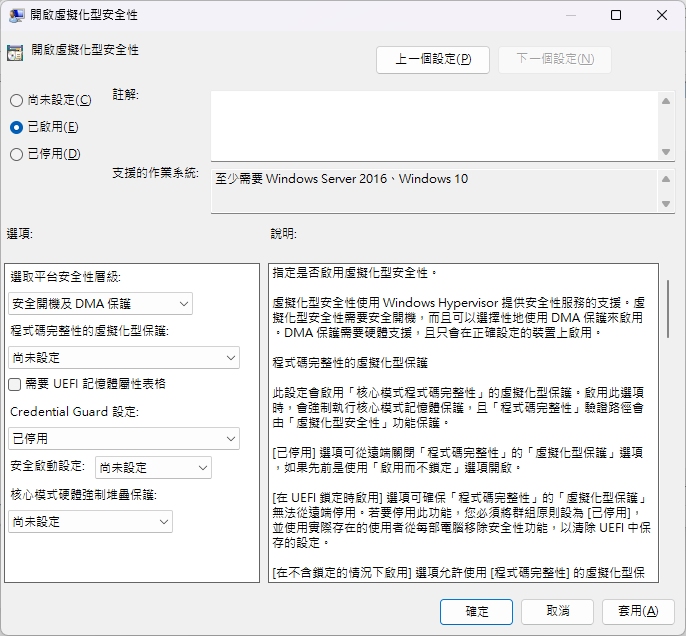
Task: Close the 開啟虛擬化型安全性 dialog
Action: pyautogui.click(x=662, y=15)
